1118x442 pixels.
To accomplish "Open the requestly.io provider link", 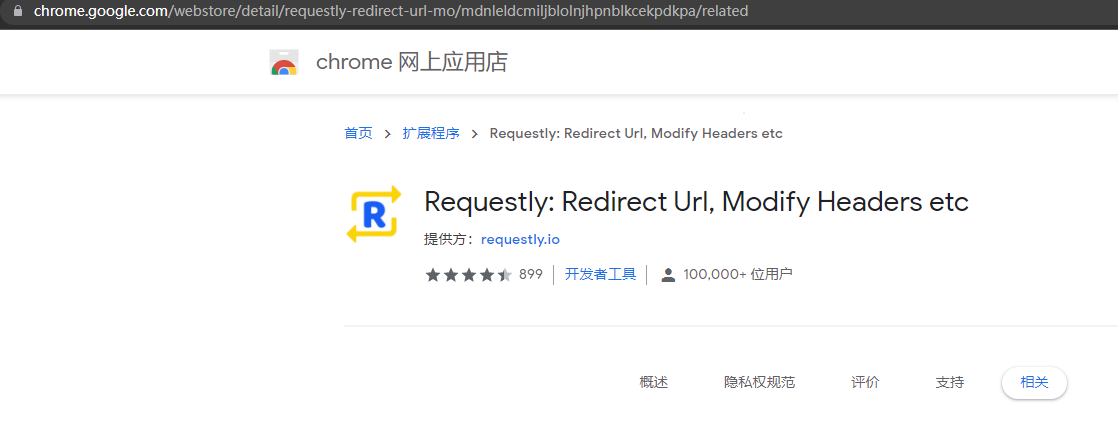I will 520,240.
